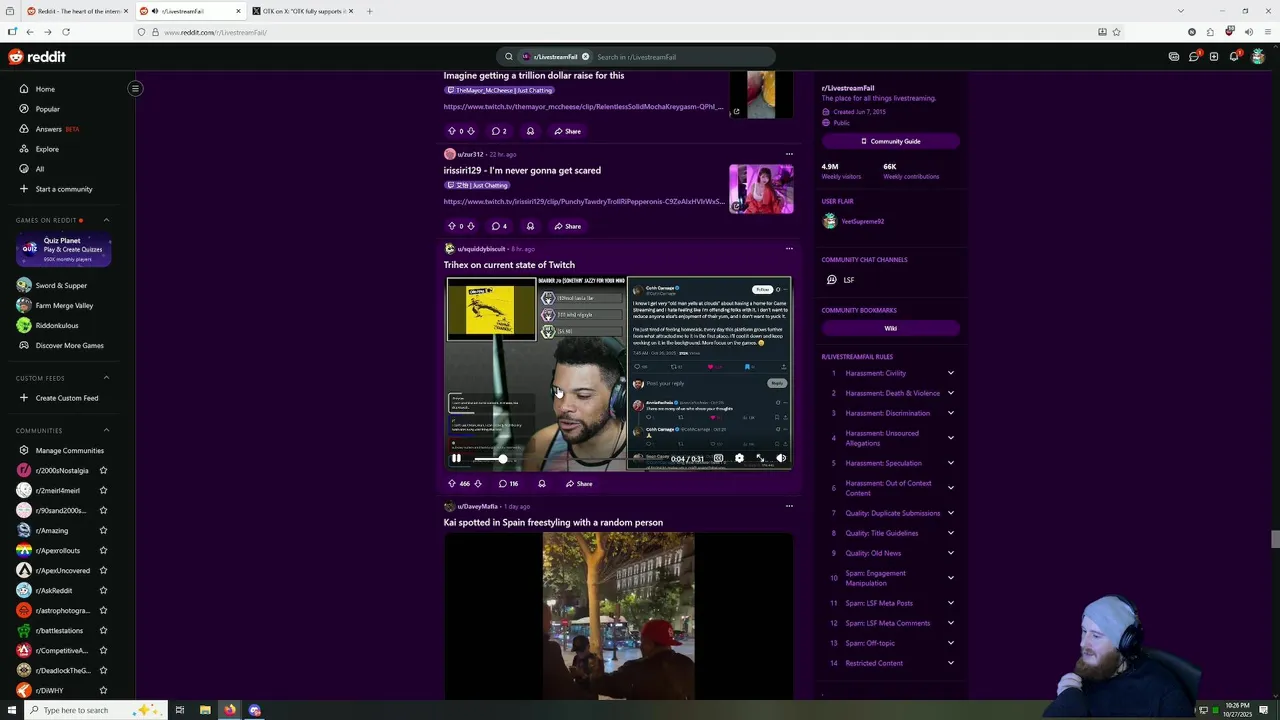
Task: Click the Create post plus icon
Action: [1214, 57]
